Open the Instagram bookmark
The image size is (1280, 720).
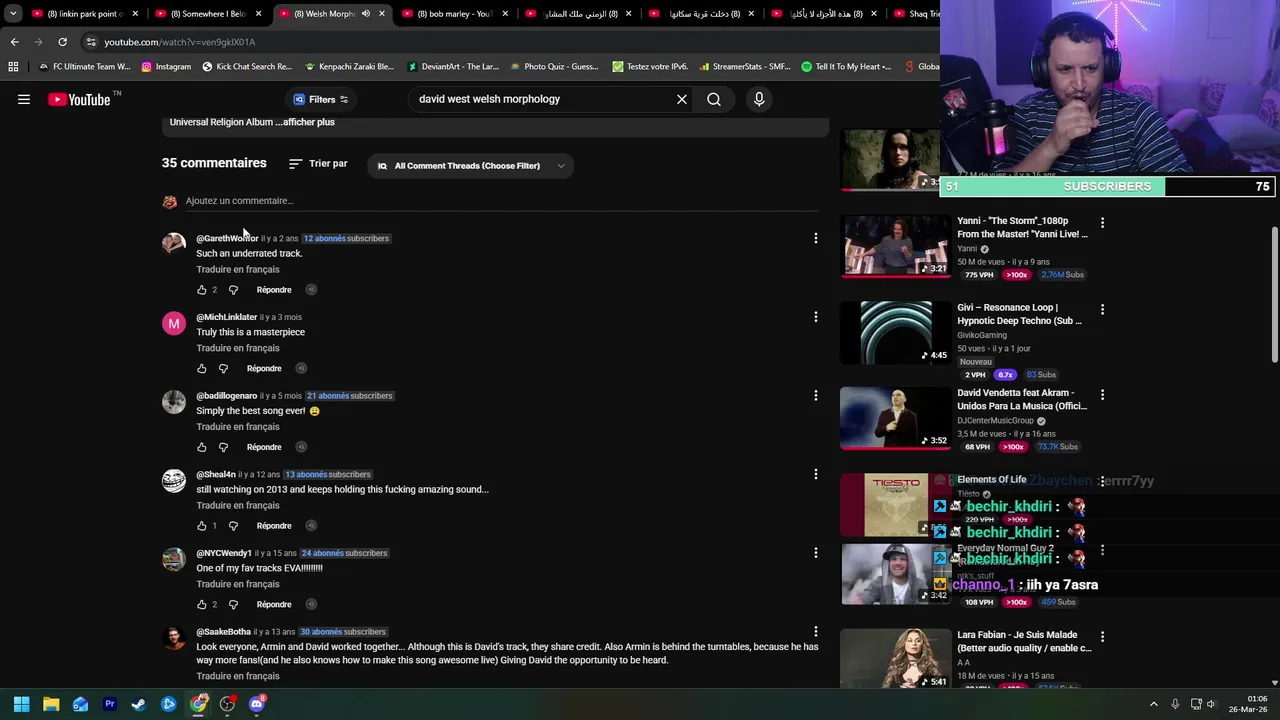(166, 67)
